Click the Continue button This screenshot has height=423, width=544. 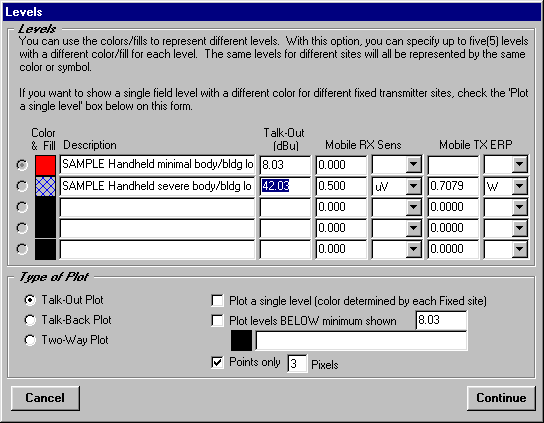[x=501, y=398]
